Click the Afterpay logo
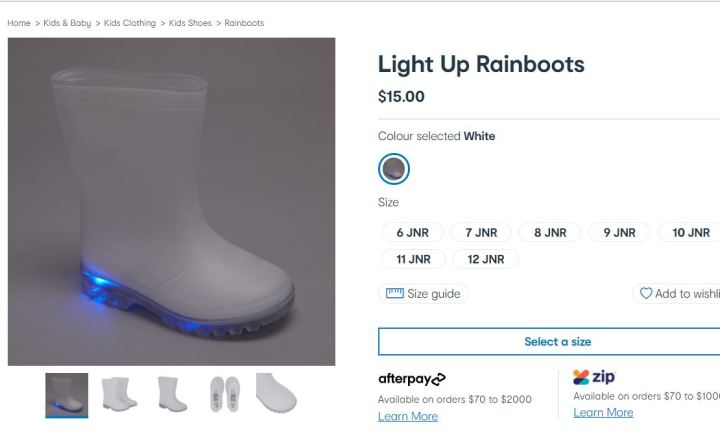This screenshot has height=432, width=720. point(412,379)
